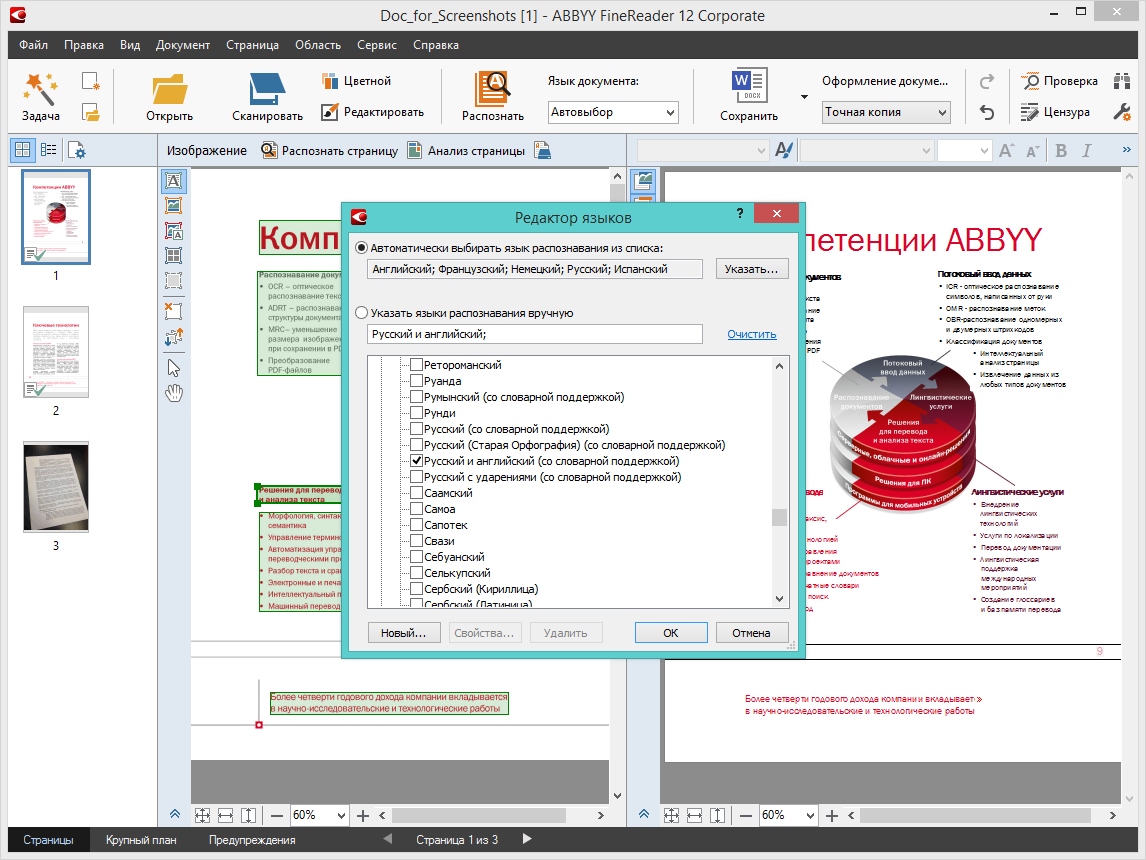Click the Очистить link
The height and width of the screenshot is (860, 1146).
pos(751,334)
